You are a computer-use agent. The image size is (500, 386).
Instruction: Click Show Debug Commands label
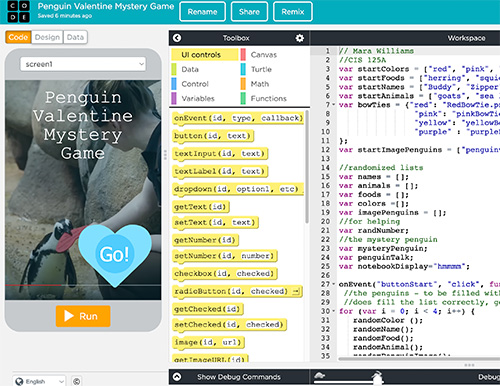point(239,377)
